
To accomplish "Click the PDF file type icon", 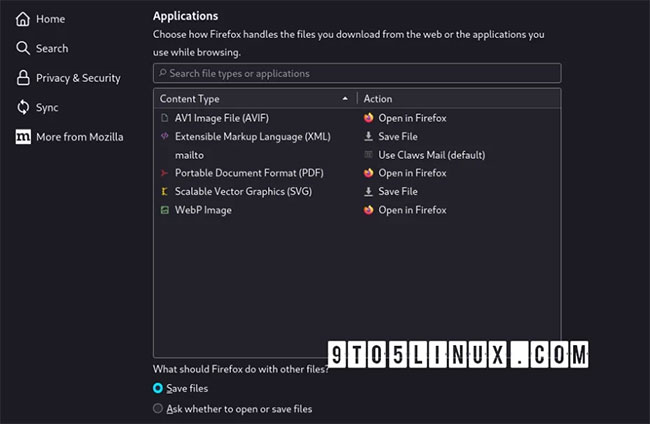I will point(165,173).
